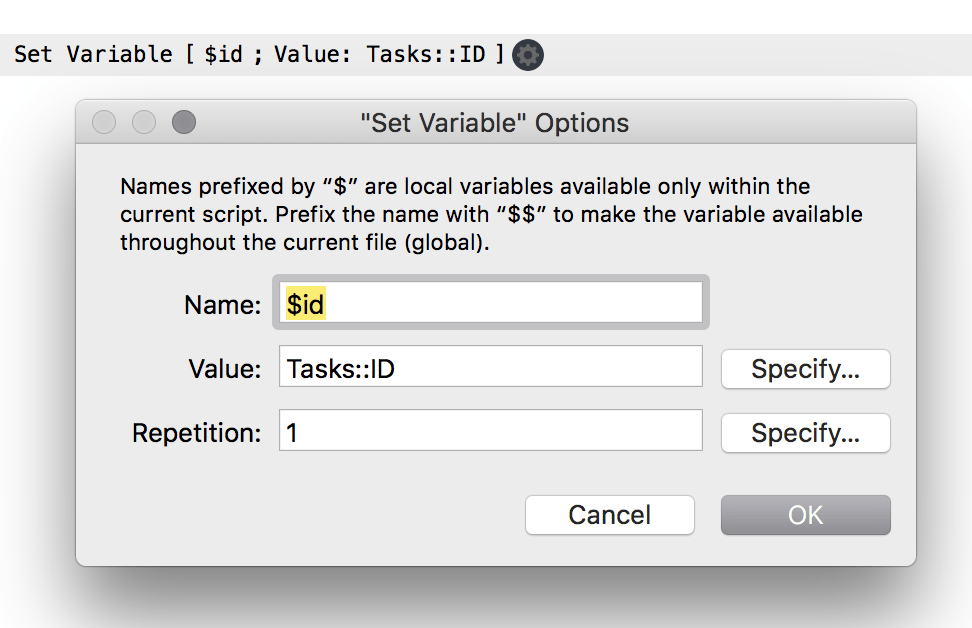Click $id in the script step line
The width and height of the screenshot is (972, 628).
click(x=223, y=54)
